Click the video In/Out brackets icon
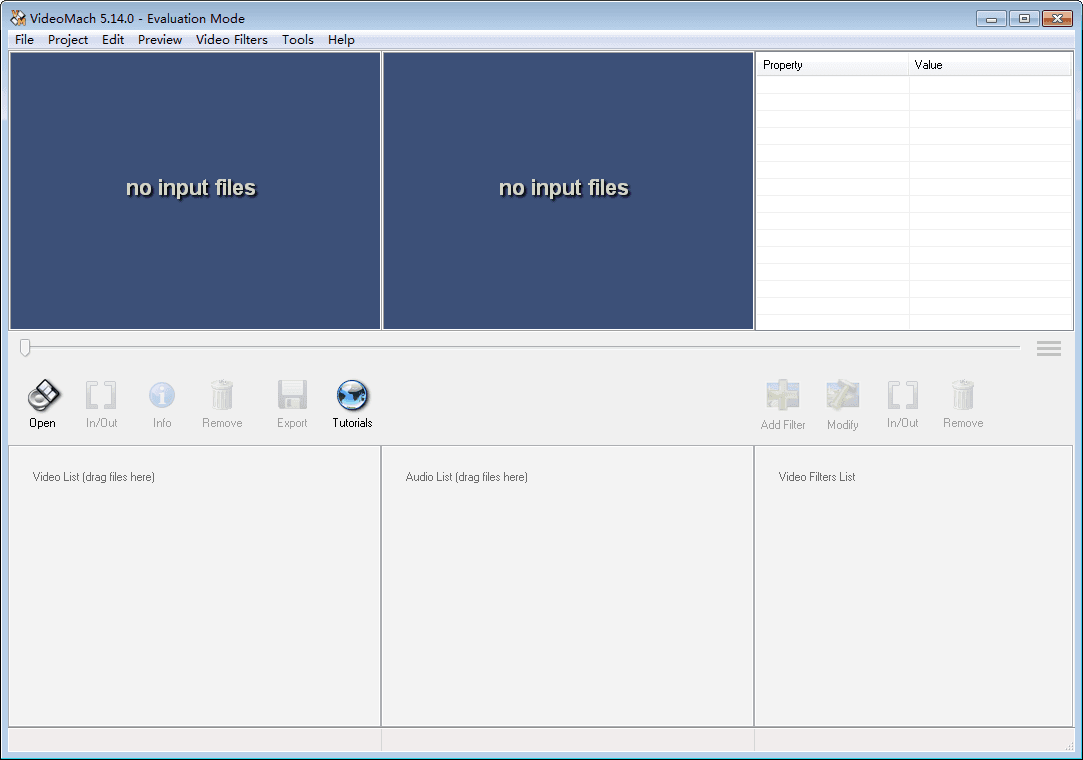1083x760 pixels. click(x=101, y=396)
